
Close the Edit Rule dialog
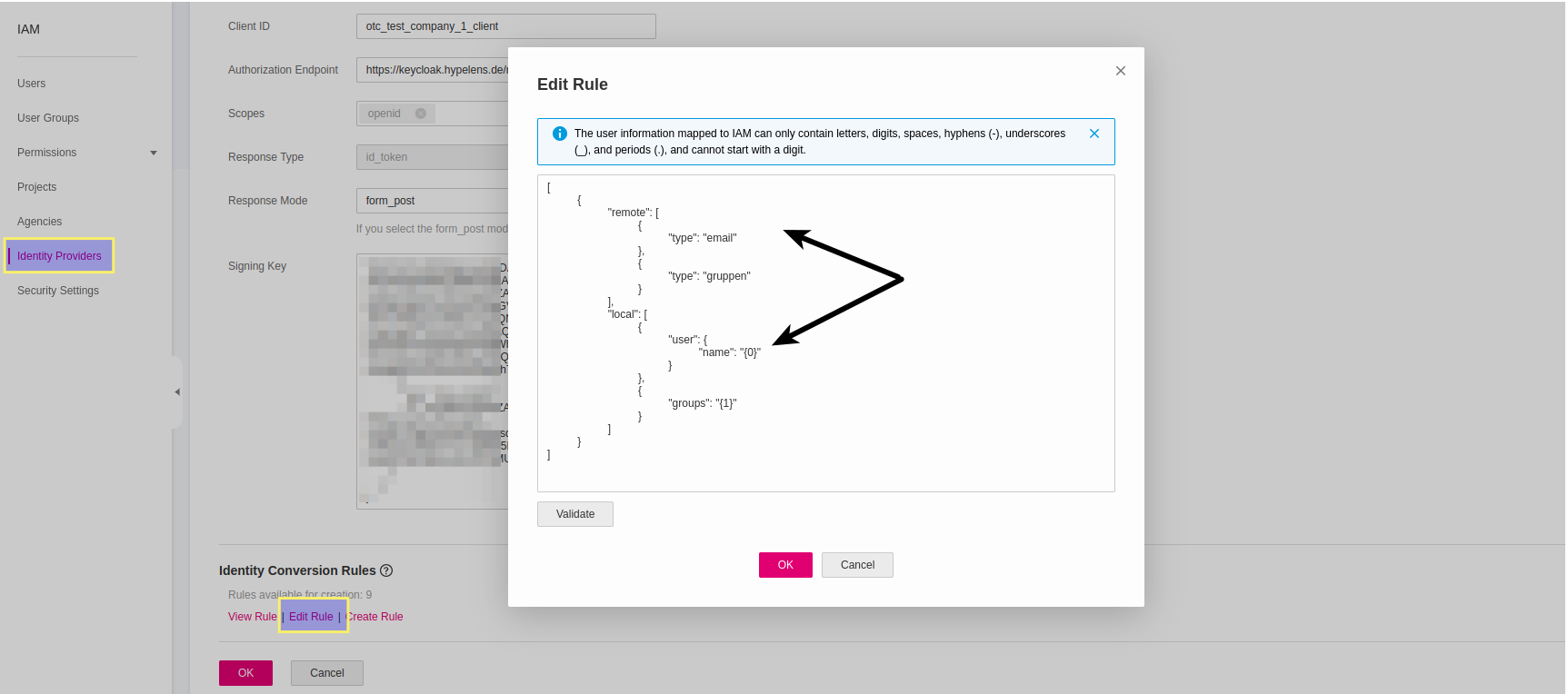click(x=1120, y=71)
